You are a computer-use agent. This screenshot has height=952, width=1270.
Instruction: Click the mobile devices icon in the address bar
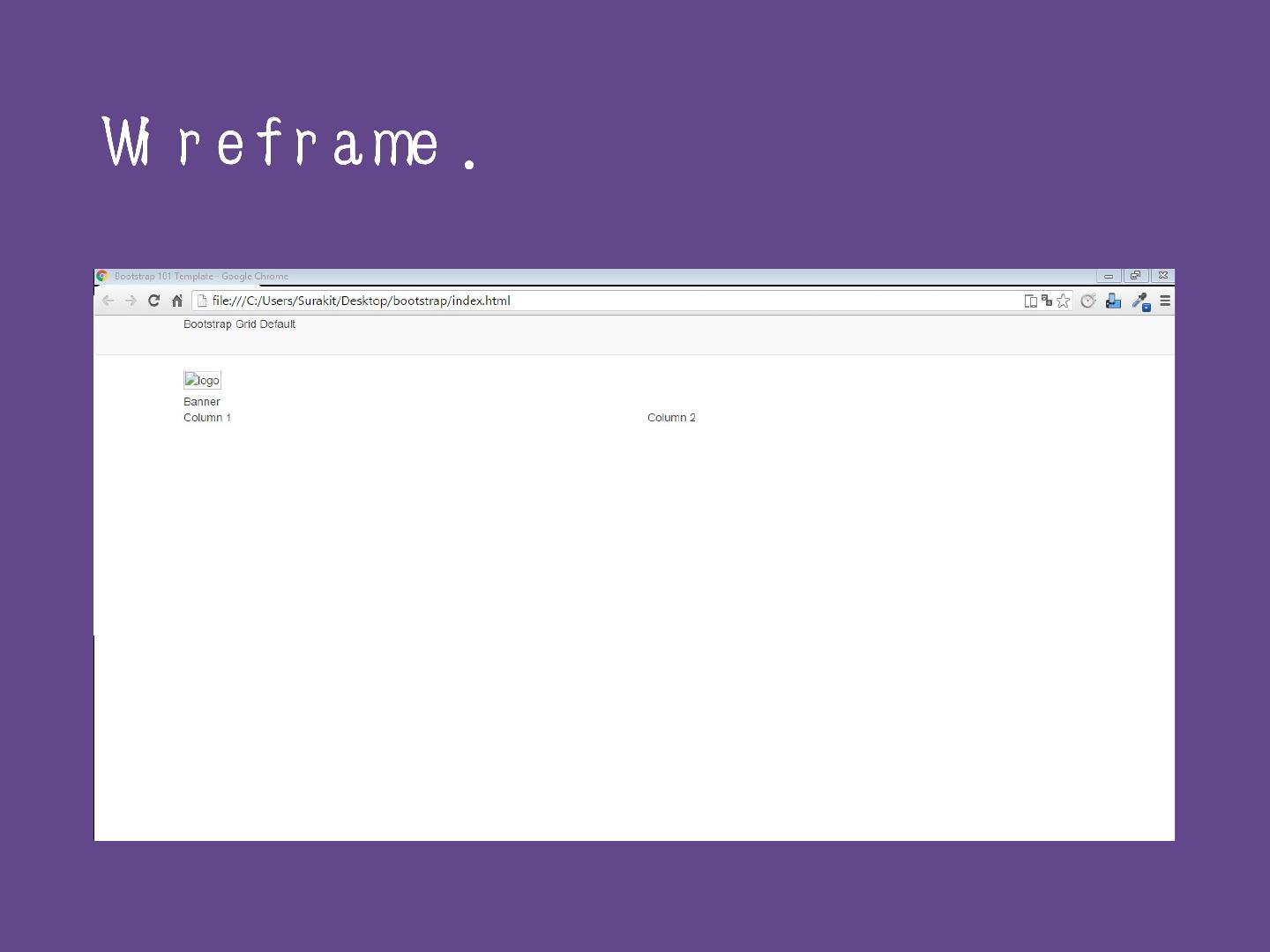tap(1030, 301)
